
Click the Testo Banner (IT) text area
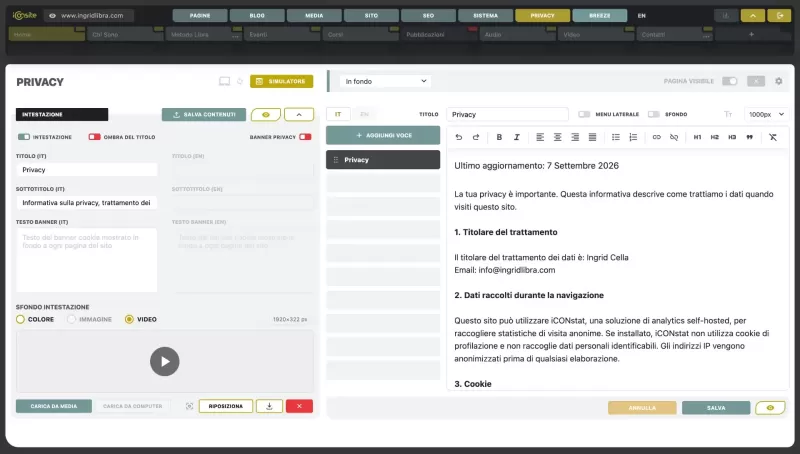coord(87,260)
